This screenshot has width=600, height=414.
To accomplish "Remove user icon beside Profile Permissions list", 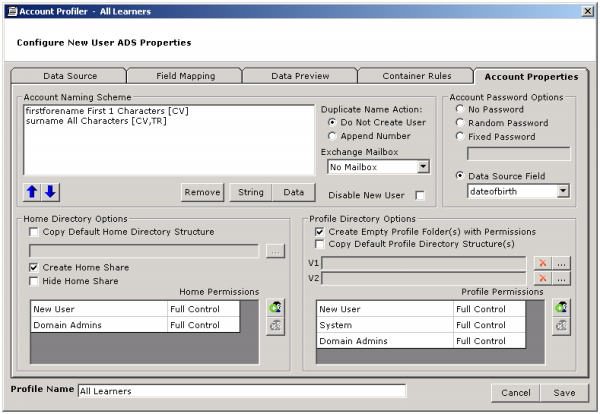I will (561, 326).
